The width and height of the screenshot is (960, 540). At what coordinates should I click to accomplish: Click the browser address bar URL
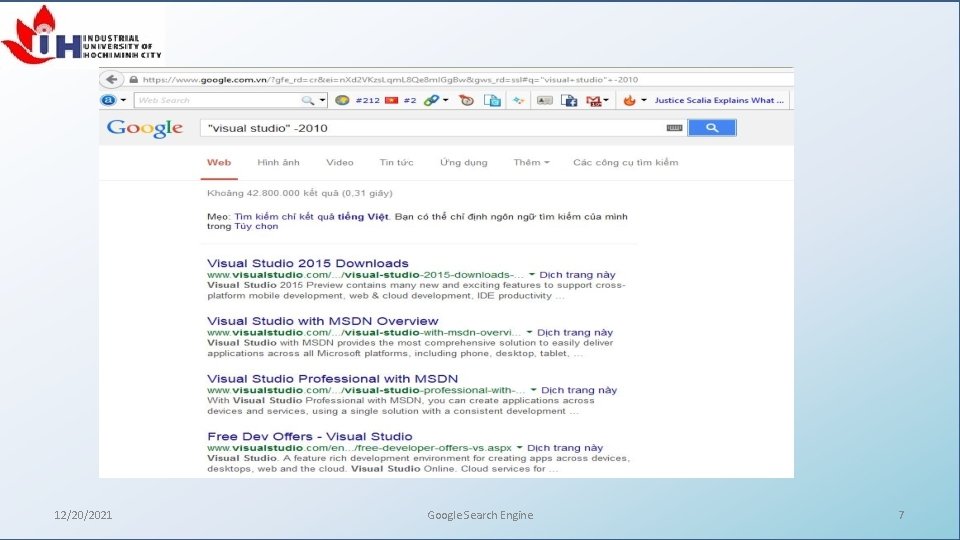click(390, 80)
